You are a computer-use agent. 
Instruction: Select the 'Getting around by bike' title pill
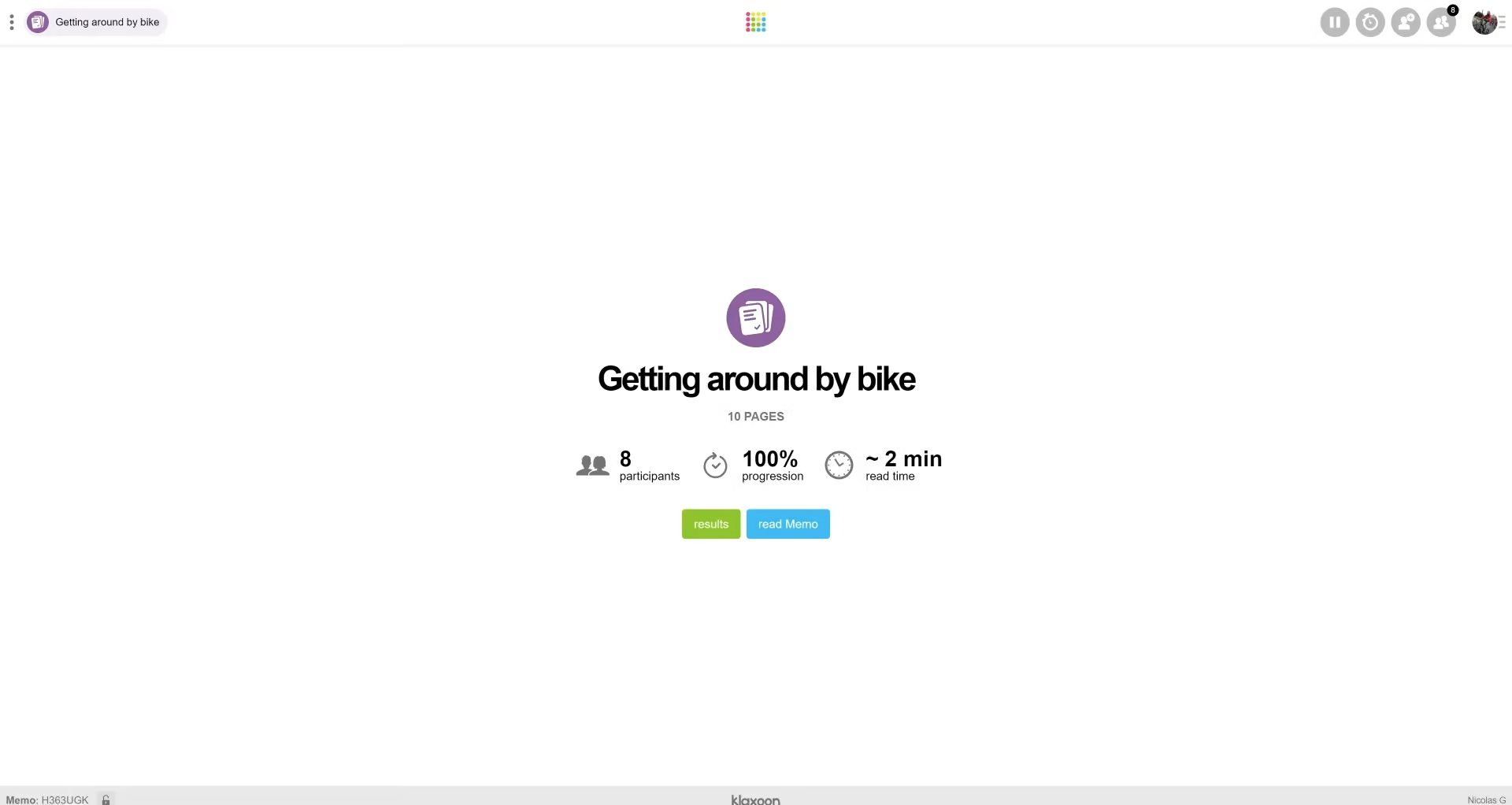[107, 22]
